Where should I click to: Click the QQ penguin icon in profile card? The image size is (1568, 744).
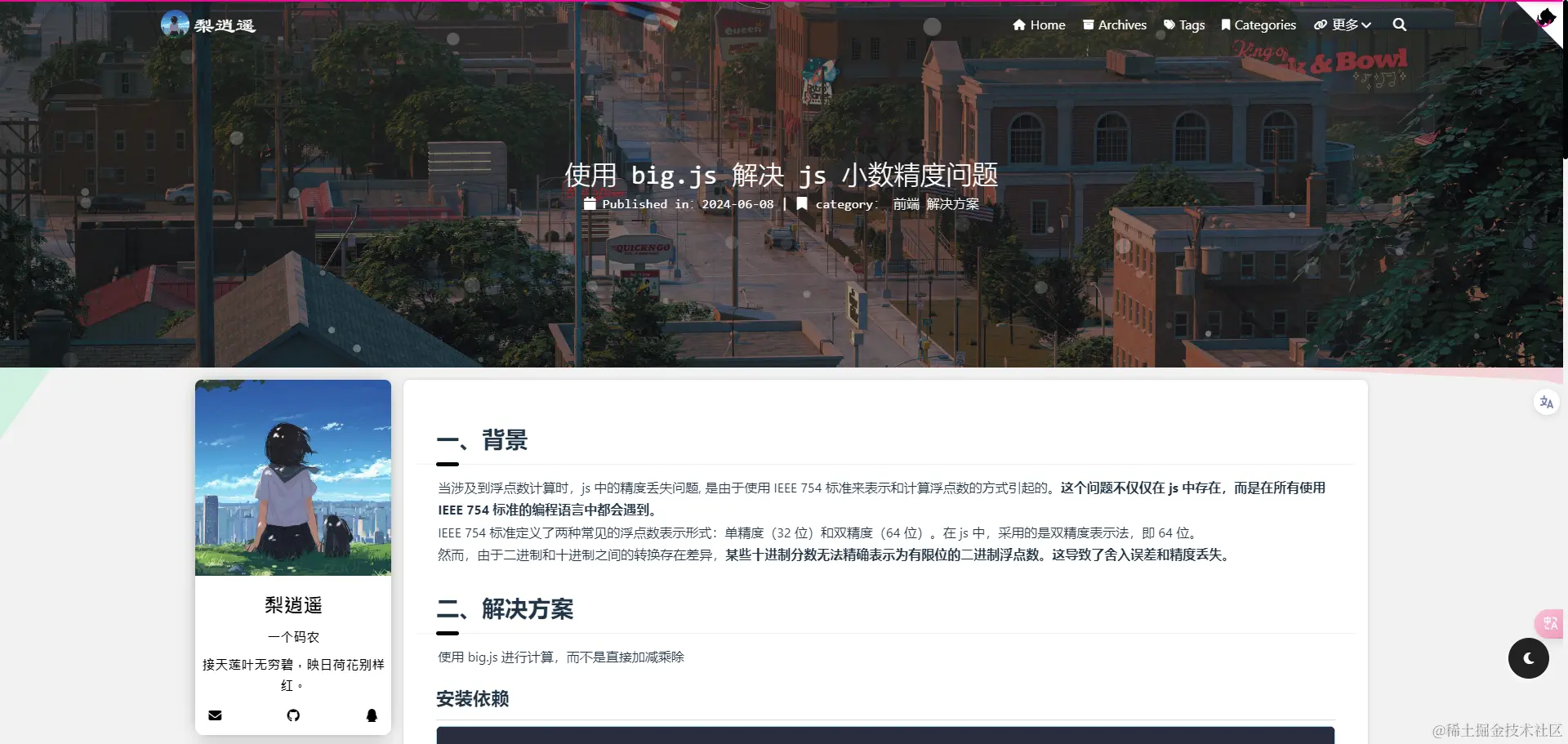tap(372, 715)
